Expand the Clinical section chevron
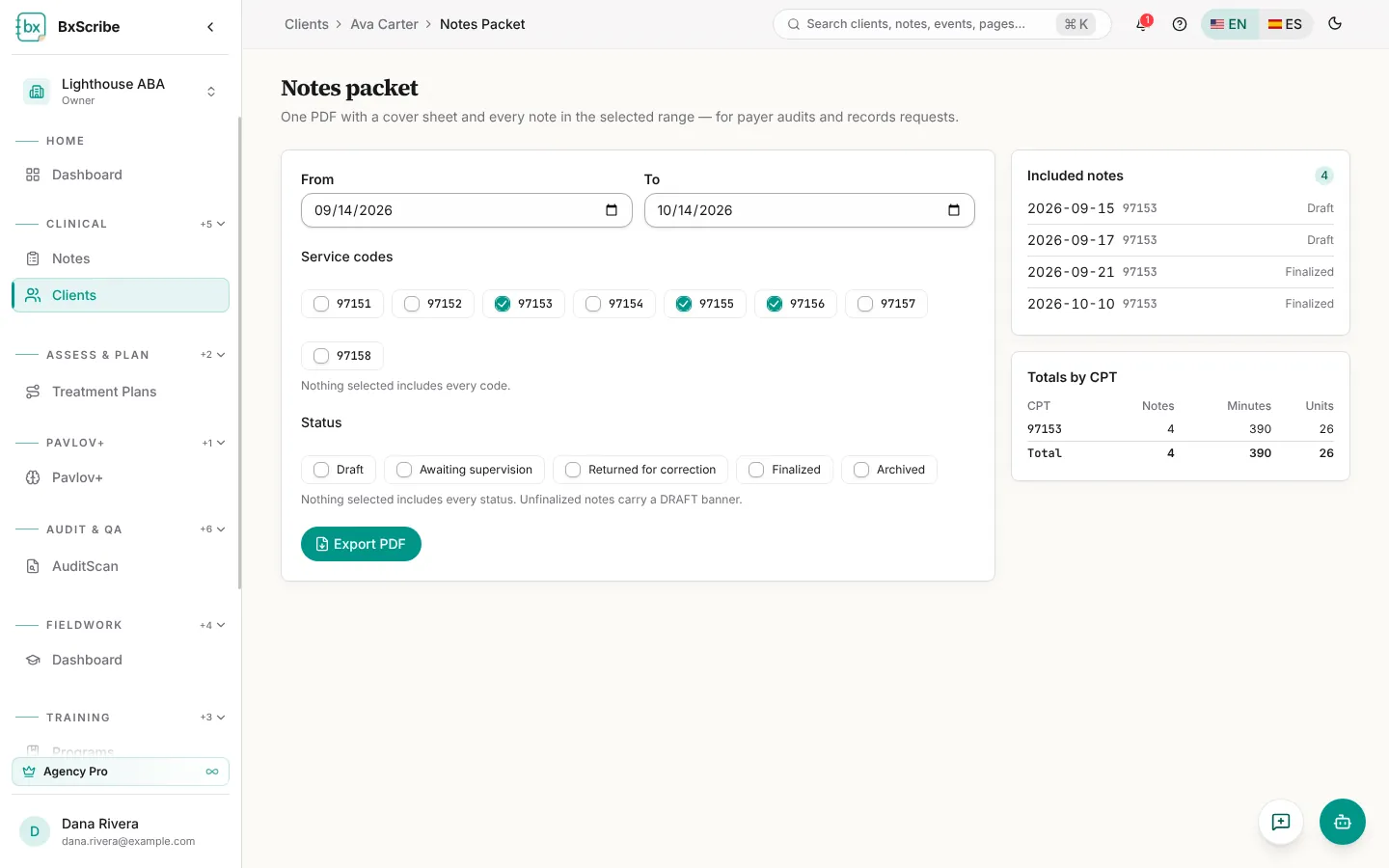The height and width of the screenshot is (868, 1389). (x=221, y=224)
